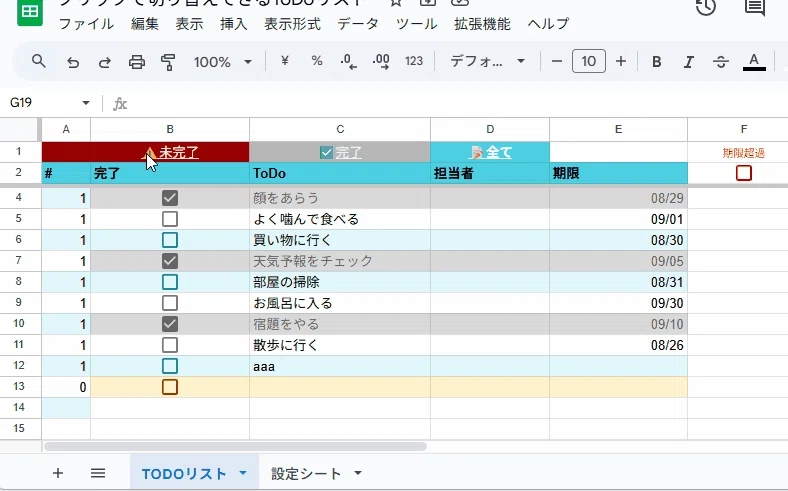The image size is (788, 491).
Task: Open the 設定シート tab menu arrow
Action: coord(358,473)
